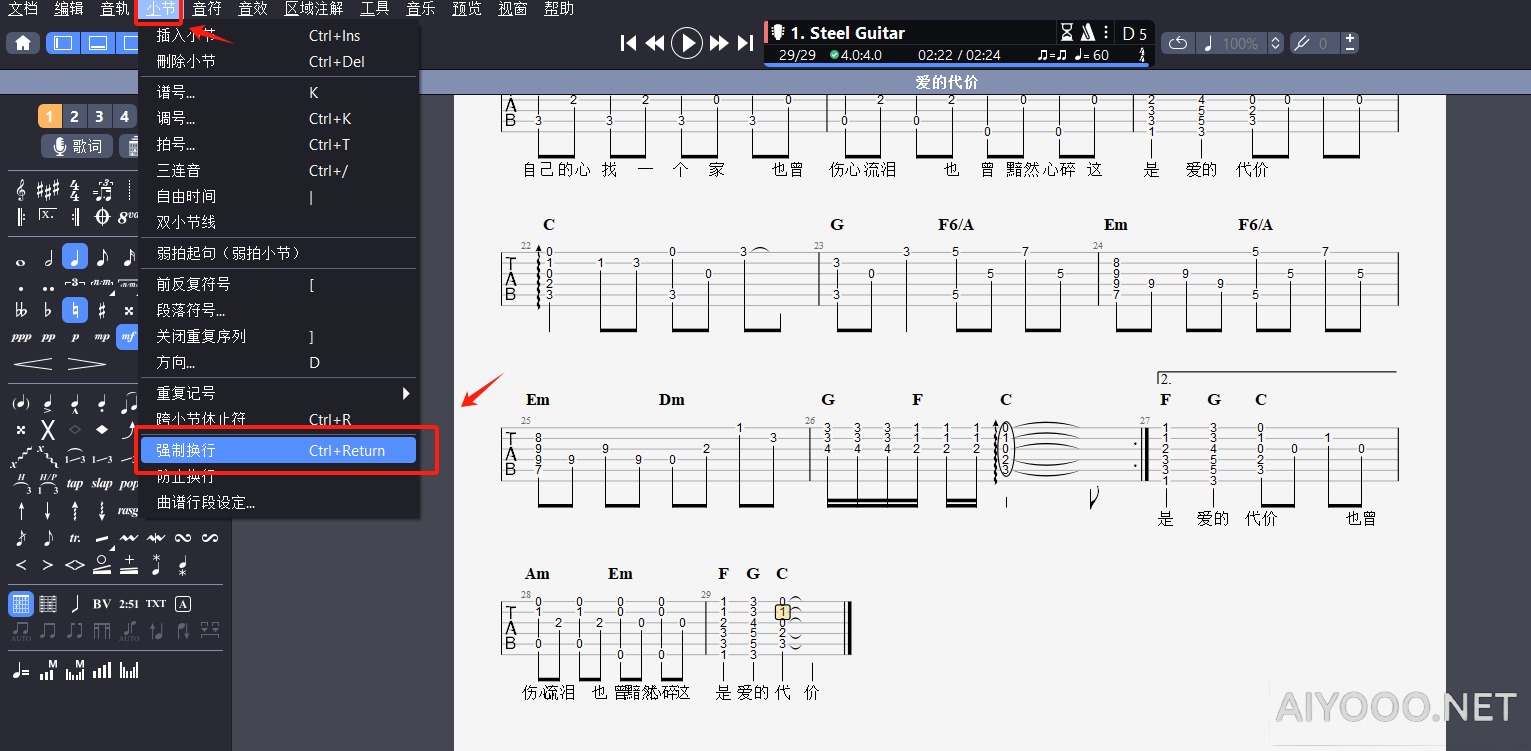Click the BV bend/vibrato icon
The image size is (1531, 751).
(x=102, y=604)
